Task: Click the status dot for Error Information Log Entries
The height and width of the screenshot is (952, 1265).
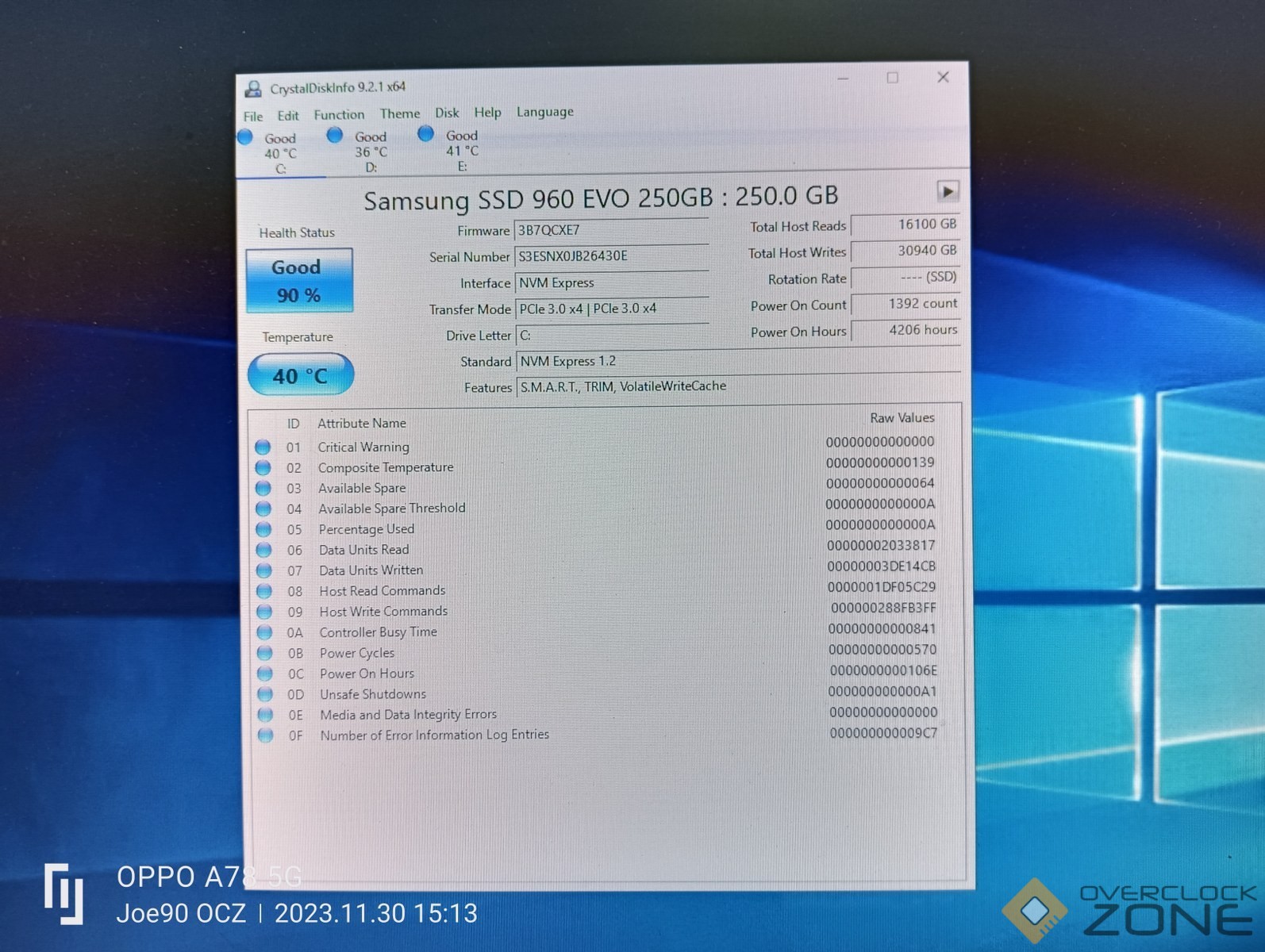Action: point(265,735)
